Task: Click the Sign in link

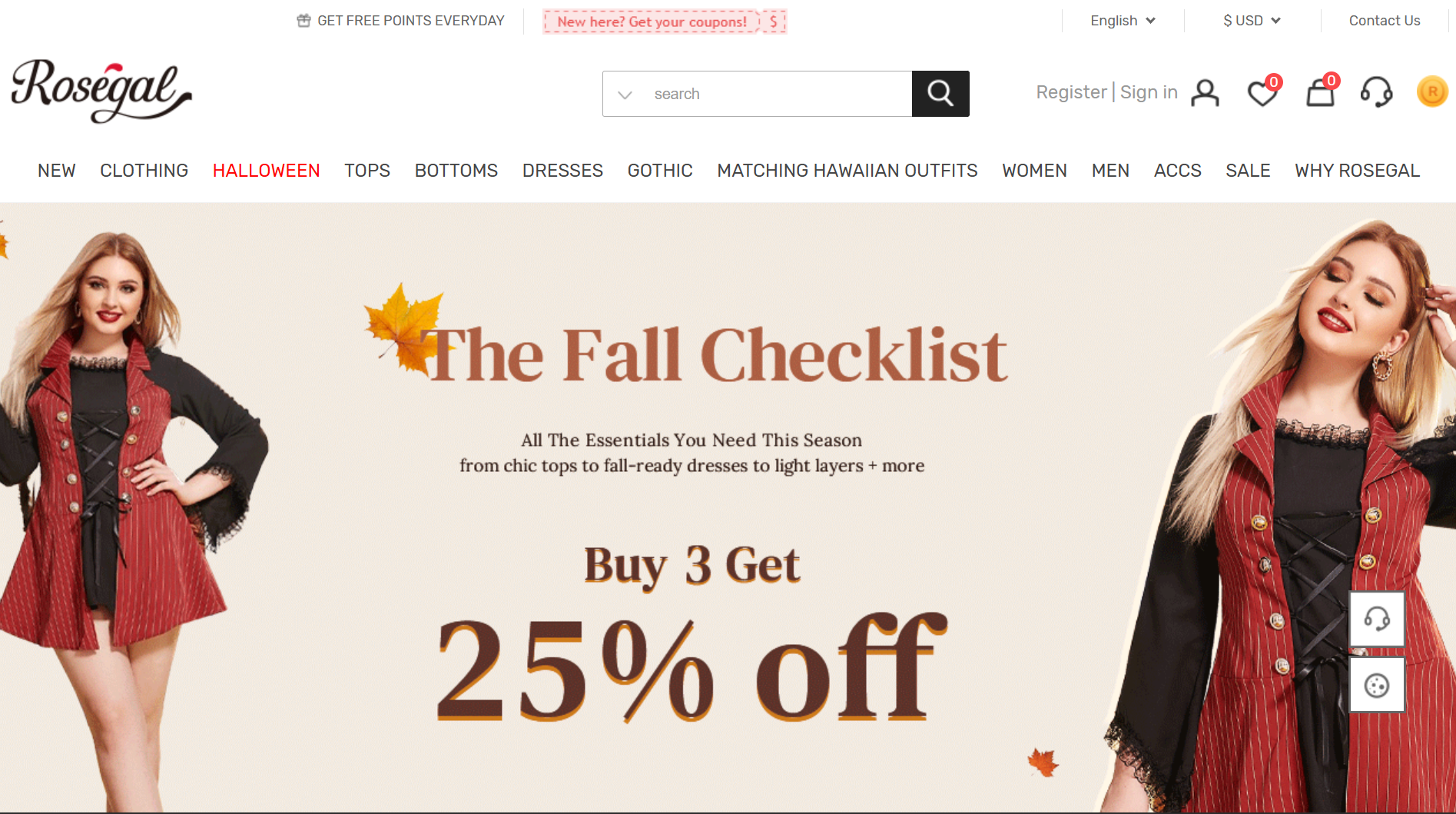Action: tap(1149, 92)
